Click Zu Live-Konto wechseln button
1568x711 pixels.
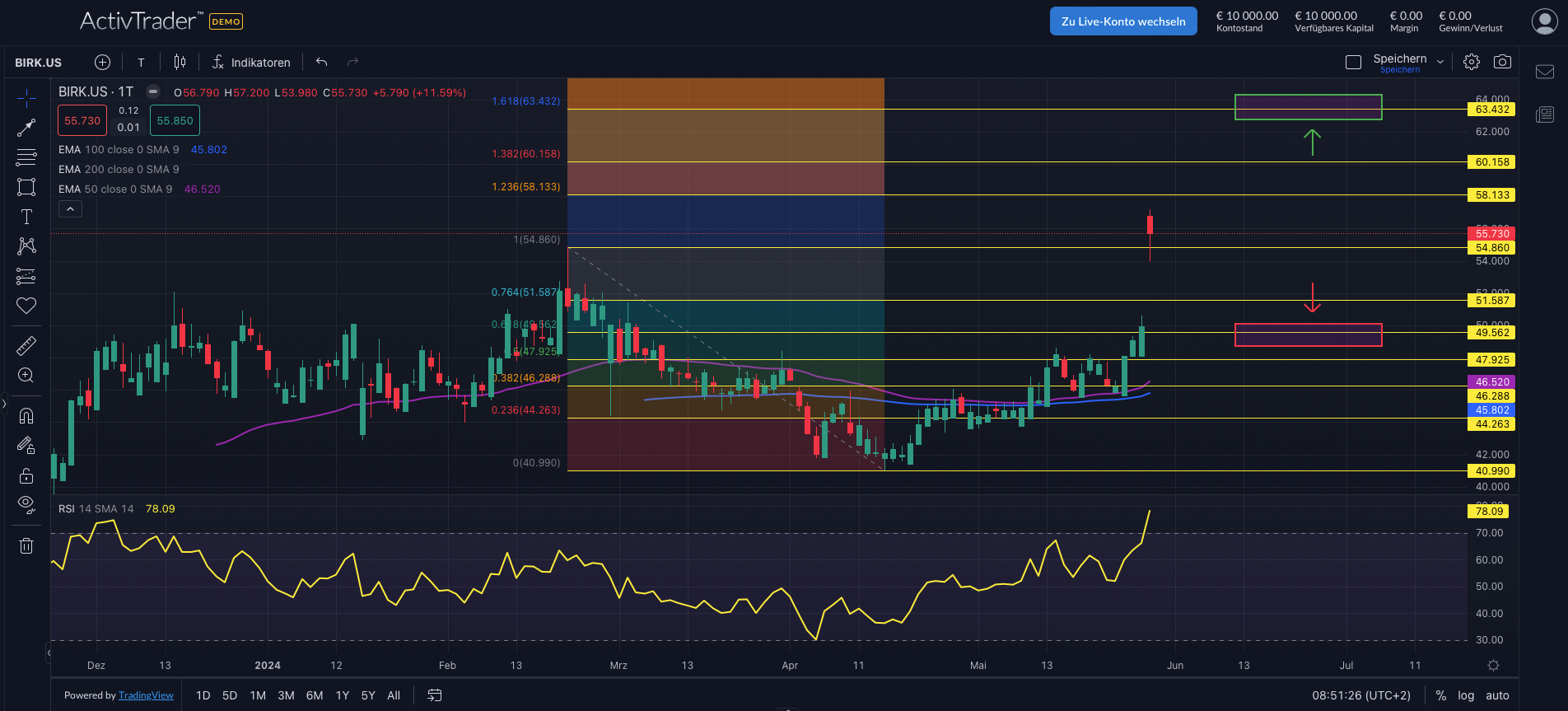(1123, 21)
